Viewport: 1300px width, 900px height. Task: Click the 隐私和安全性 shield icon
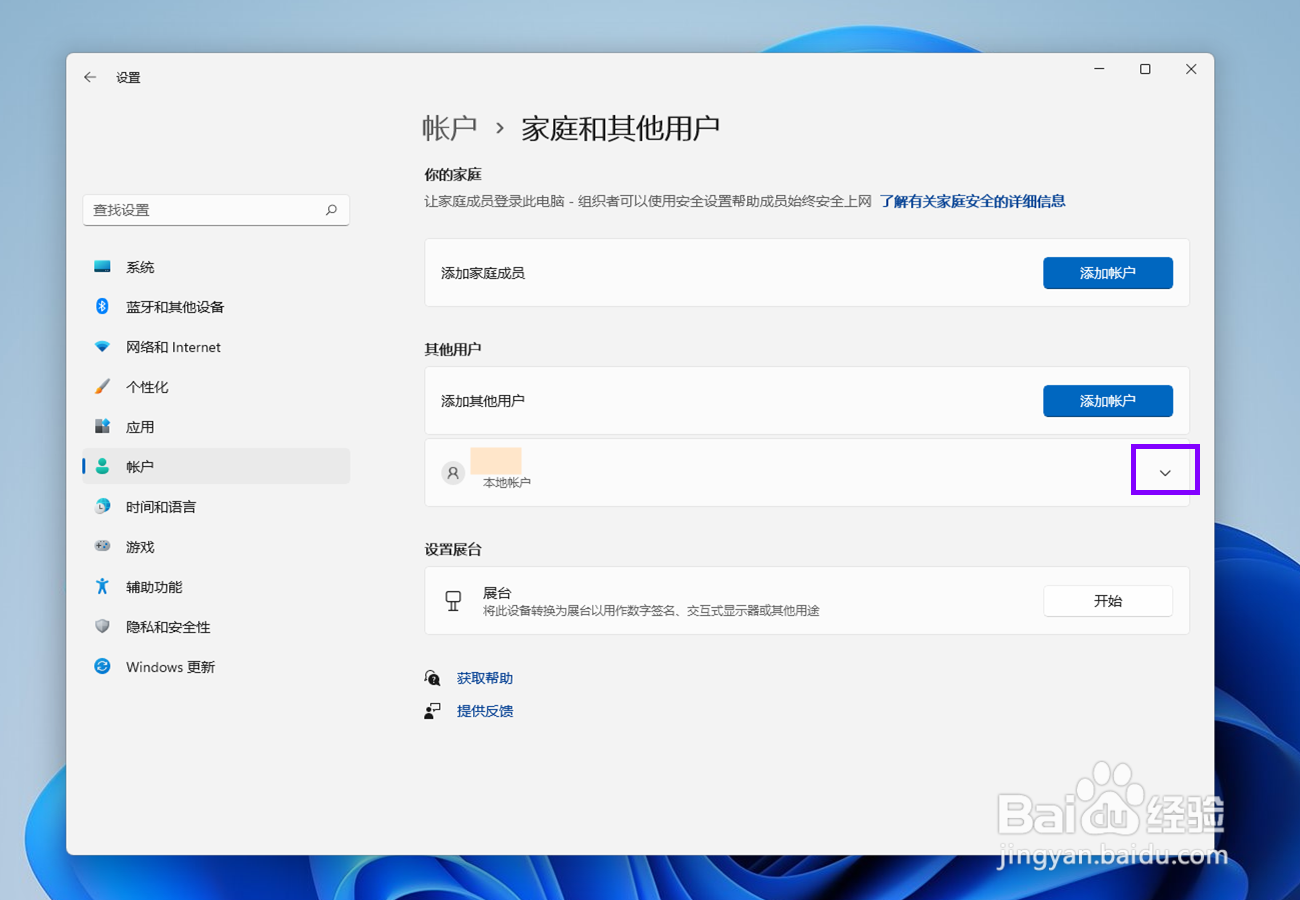[102, 627]
